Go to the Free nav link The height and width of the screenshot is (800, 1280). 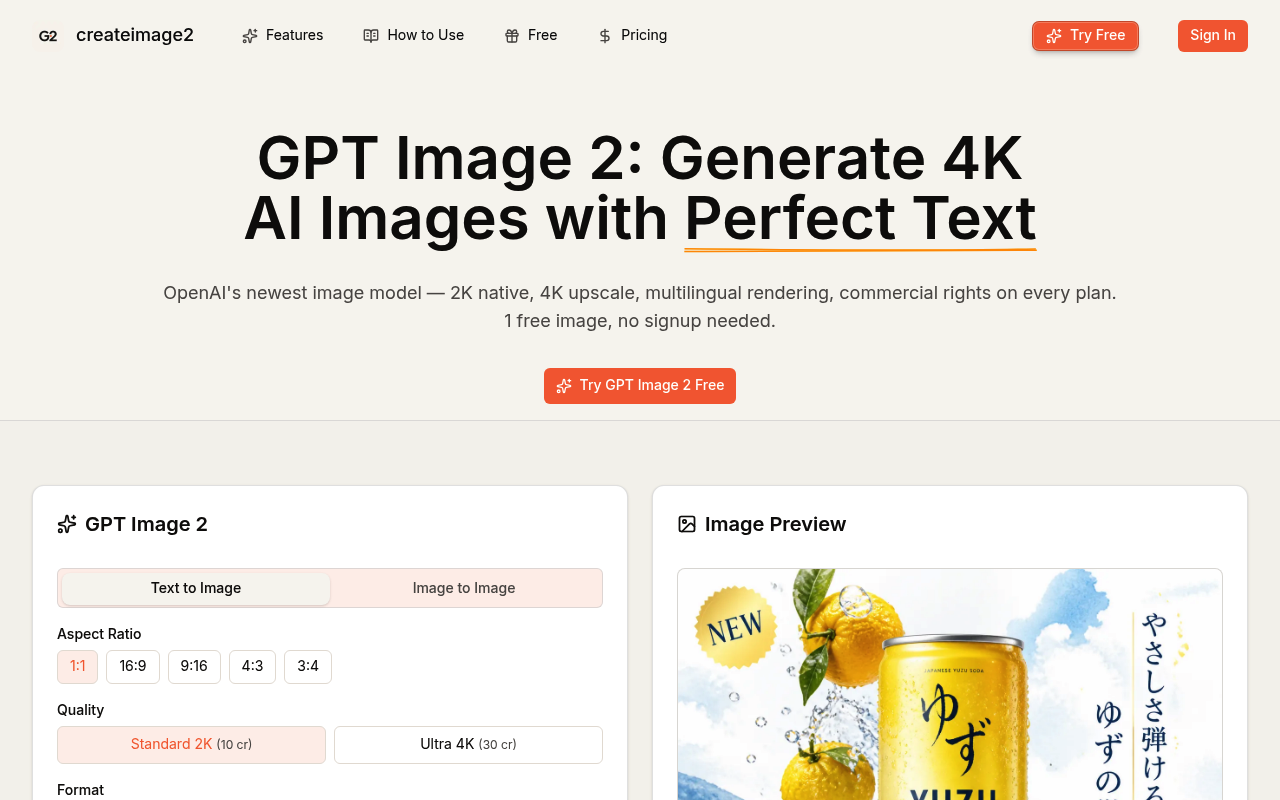click(531, 35)
